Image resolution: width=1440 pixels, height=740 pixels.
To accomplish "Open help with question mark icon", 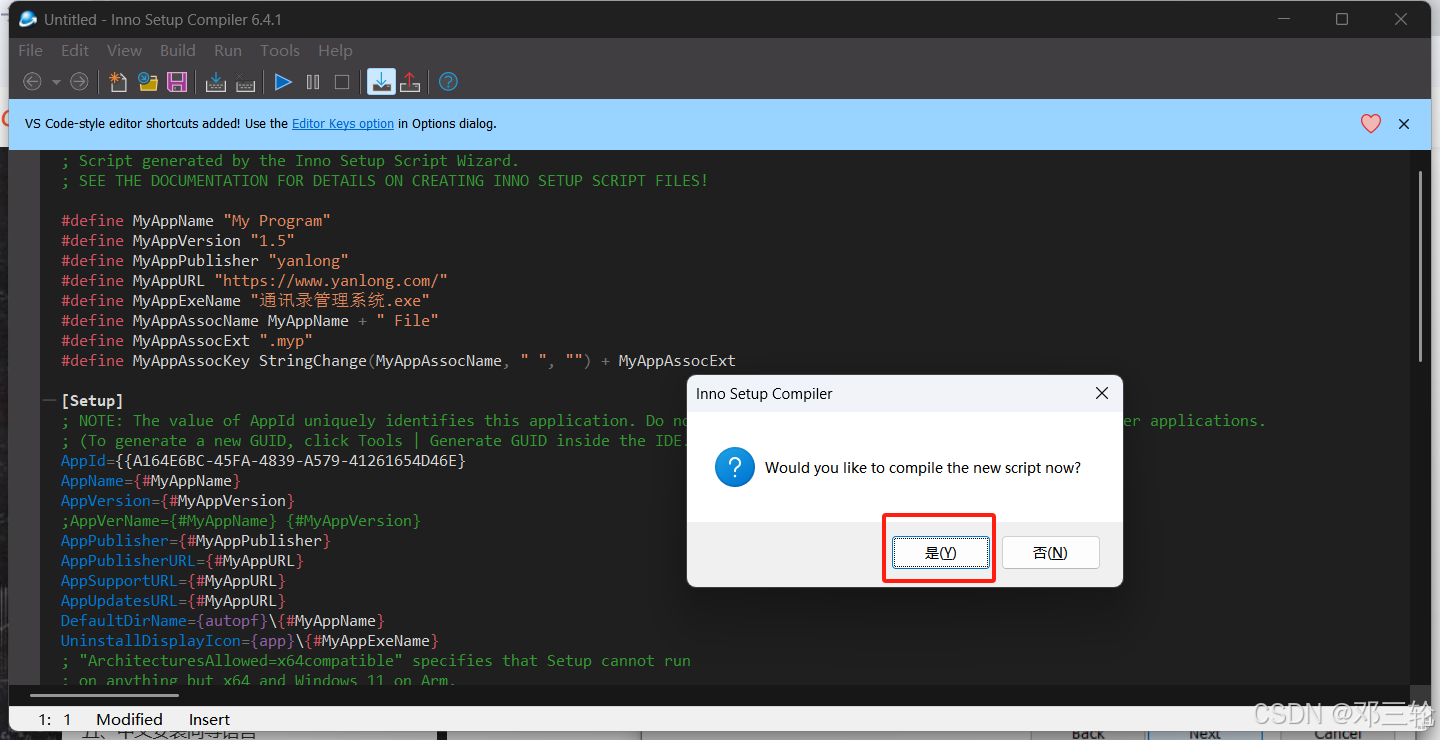I will tap(448, 82).
